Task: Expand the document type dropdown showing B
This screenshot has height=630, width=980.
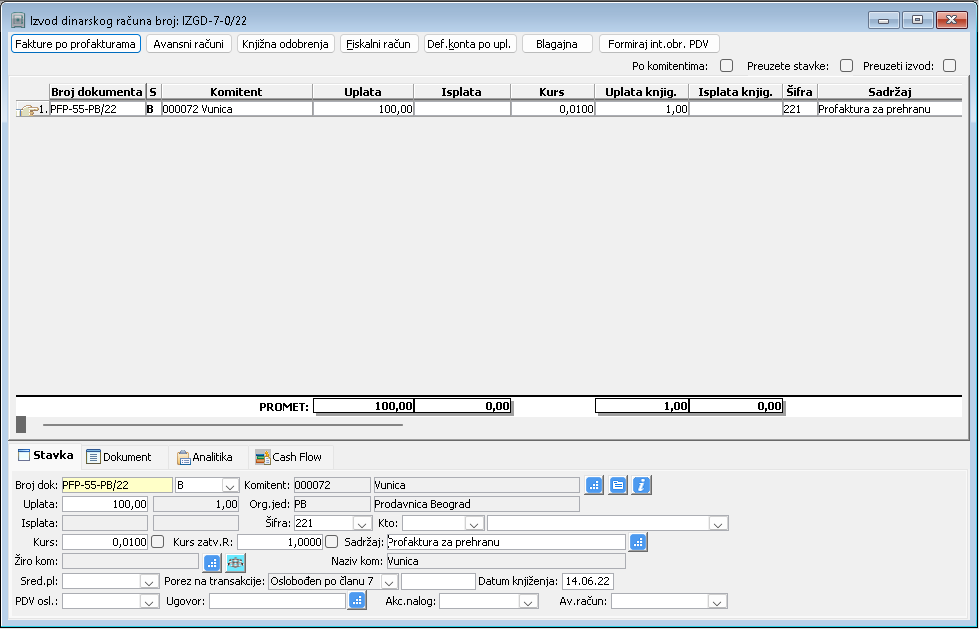Action: point(229,486)
